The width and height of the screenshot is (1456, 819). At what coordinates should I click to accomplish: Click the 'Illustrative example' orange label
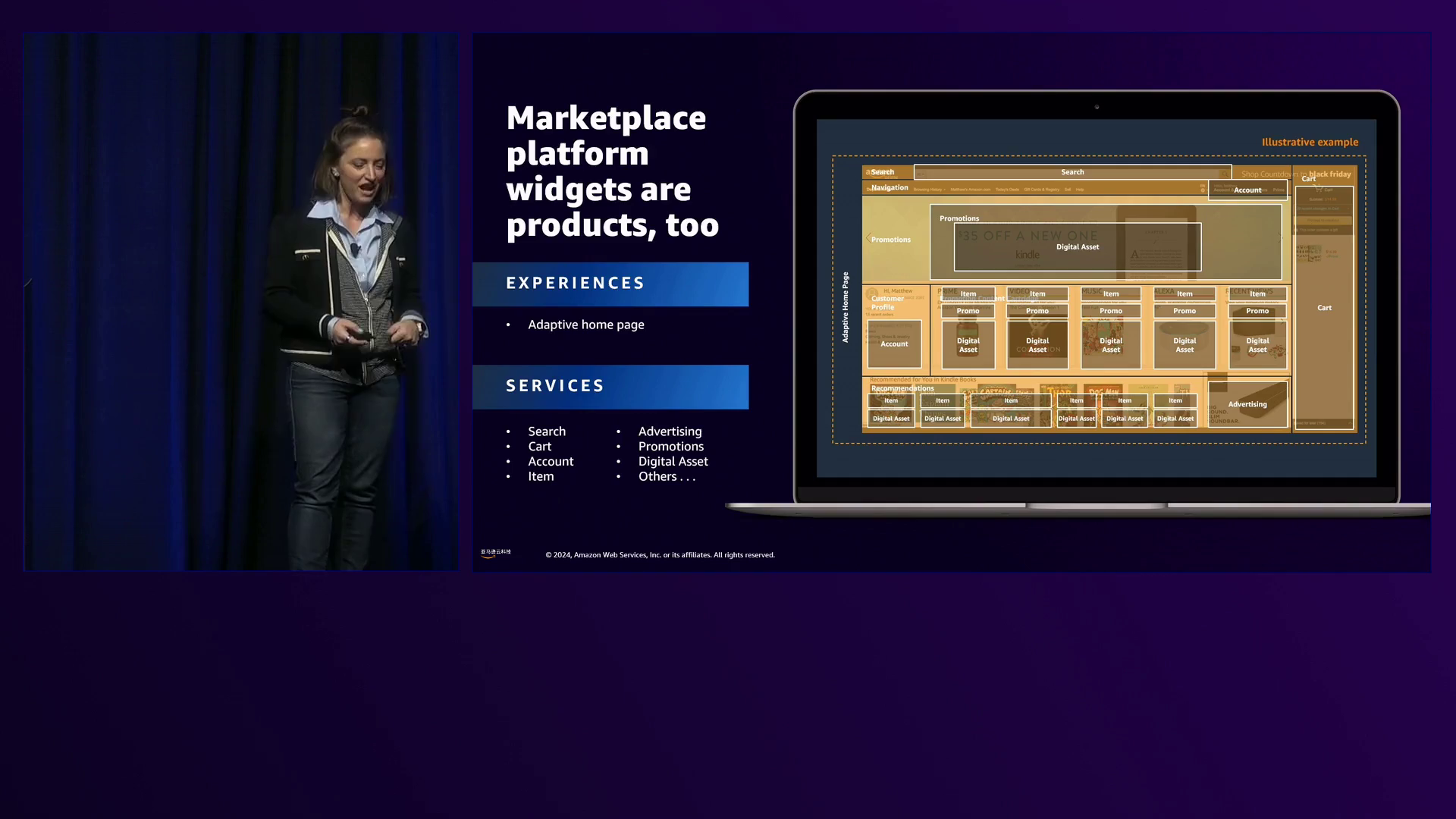pyautogui.click(x=1309, y=143)
